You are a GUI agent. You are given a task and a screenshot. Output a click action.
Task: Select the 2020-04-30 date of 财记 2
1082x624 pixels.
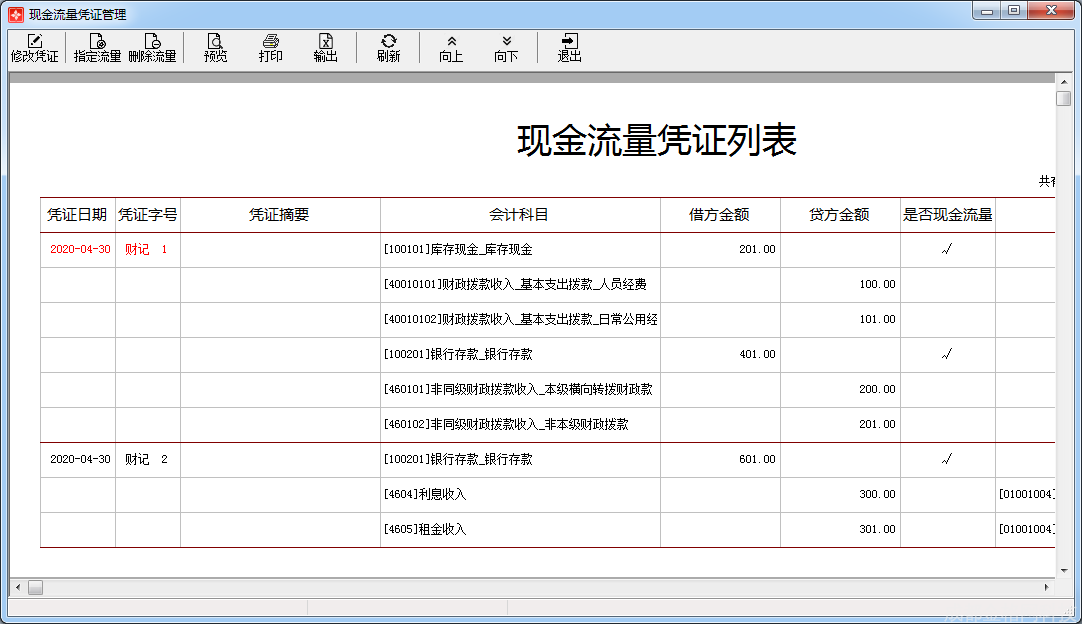[80, 460]
